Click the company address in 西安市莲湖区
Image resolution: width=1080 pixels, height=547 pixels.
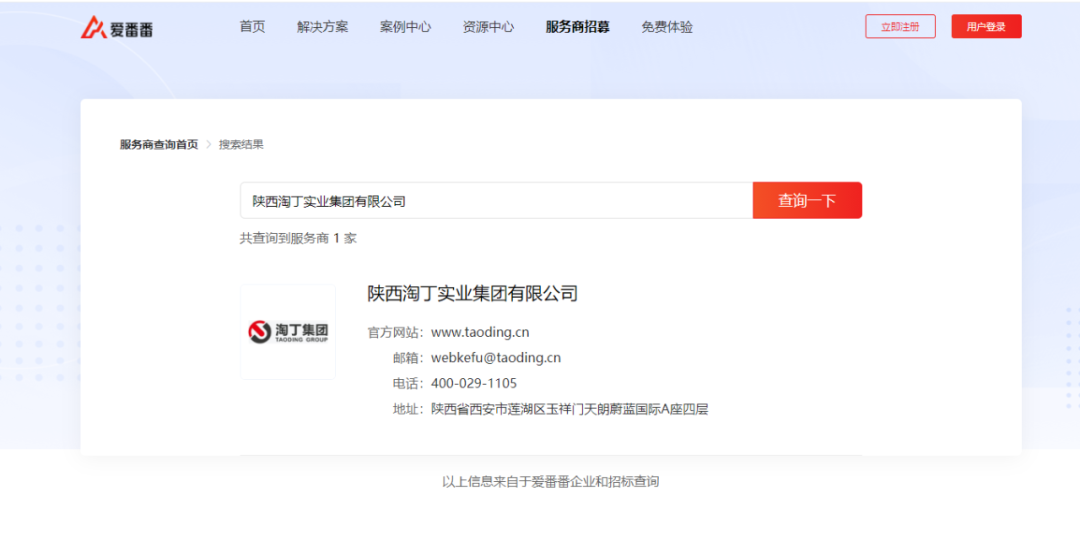click(569, 409)
